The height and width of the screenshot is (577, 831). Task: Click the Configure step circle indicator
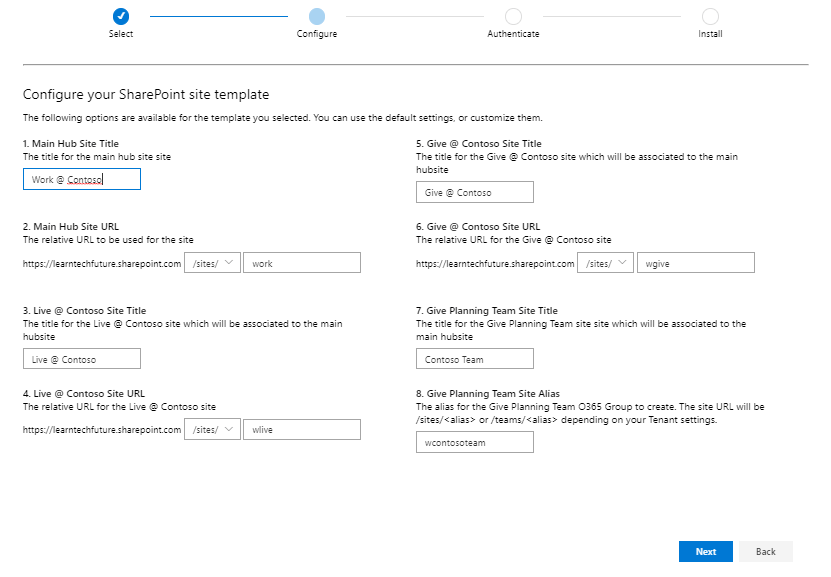[x=317, y=16]
